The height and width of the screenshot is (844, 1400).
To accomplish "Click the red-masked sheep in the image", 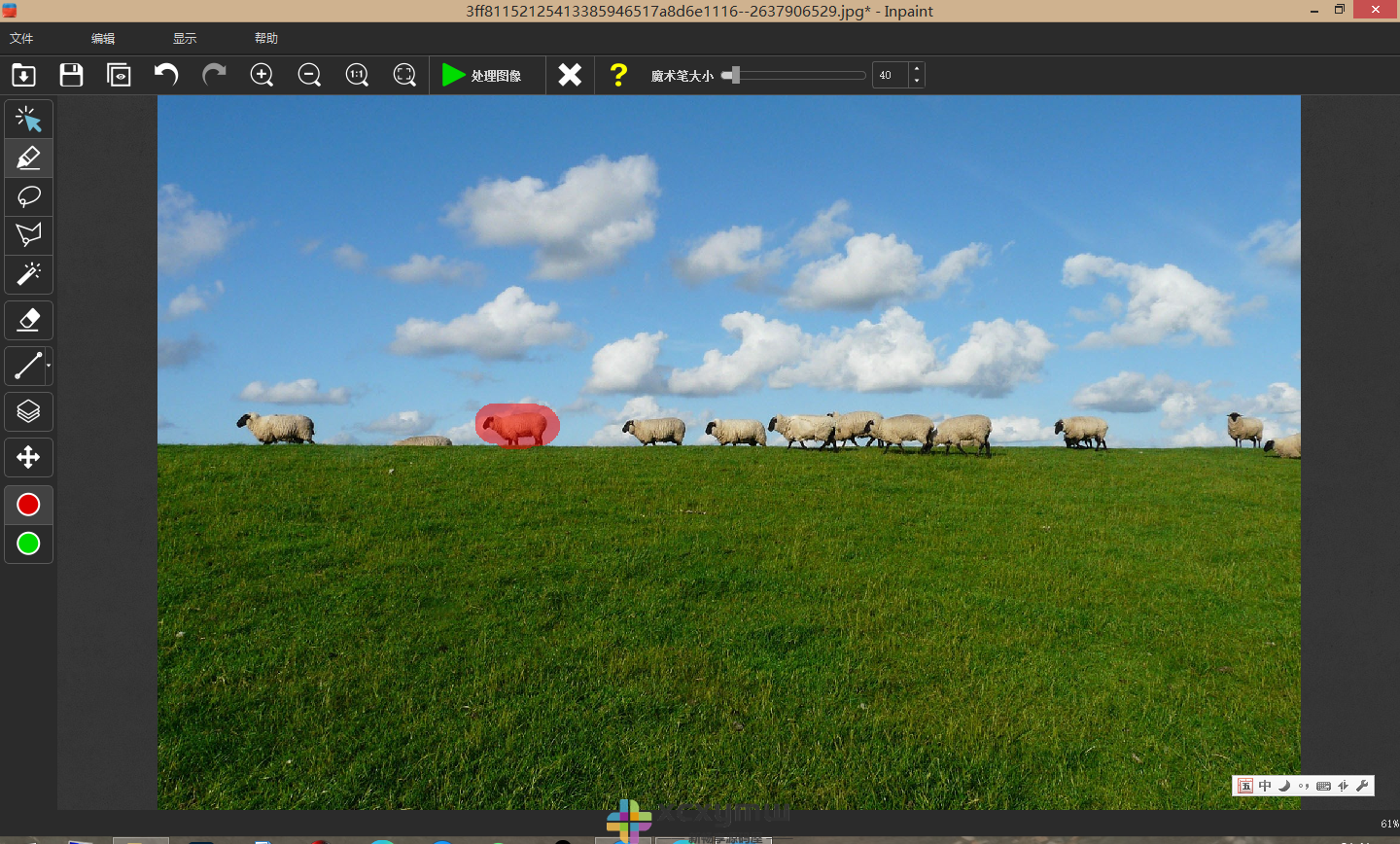I will coord(516,426).
